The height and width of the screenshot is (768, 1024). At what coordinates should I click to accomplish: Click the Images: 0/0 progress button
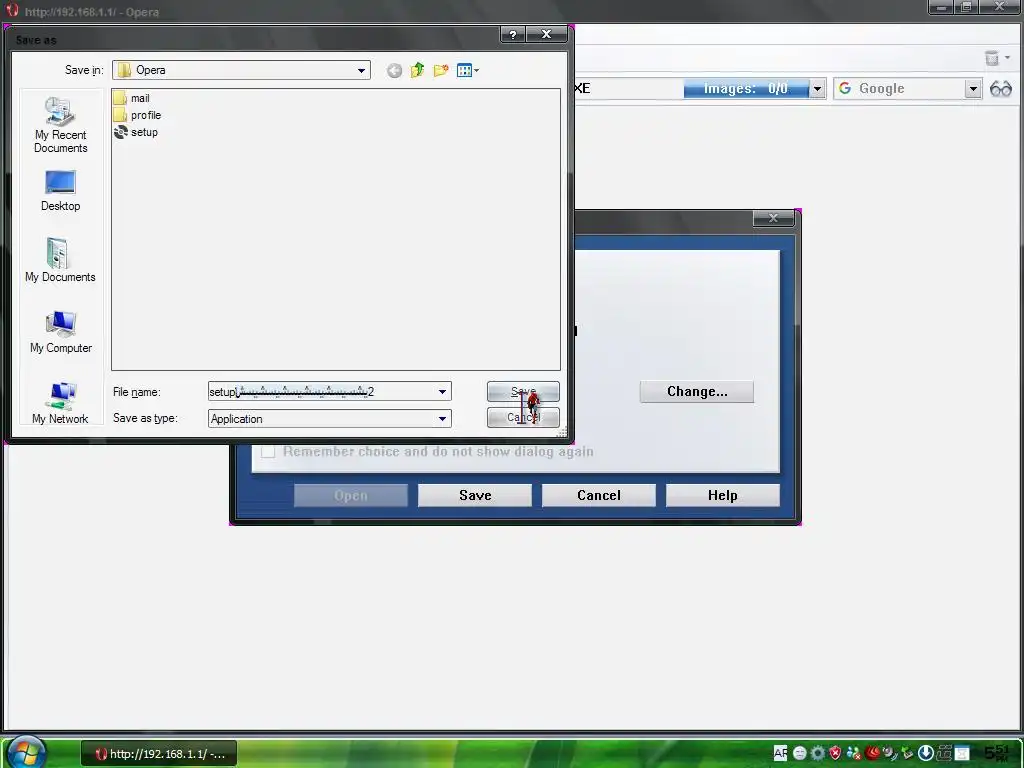pos(746,89)
